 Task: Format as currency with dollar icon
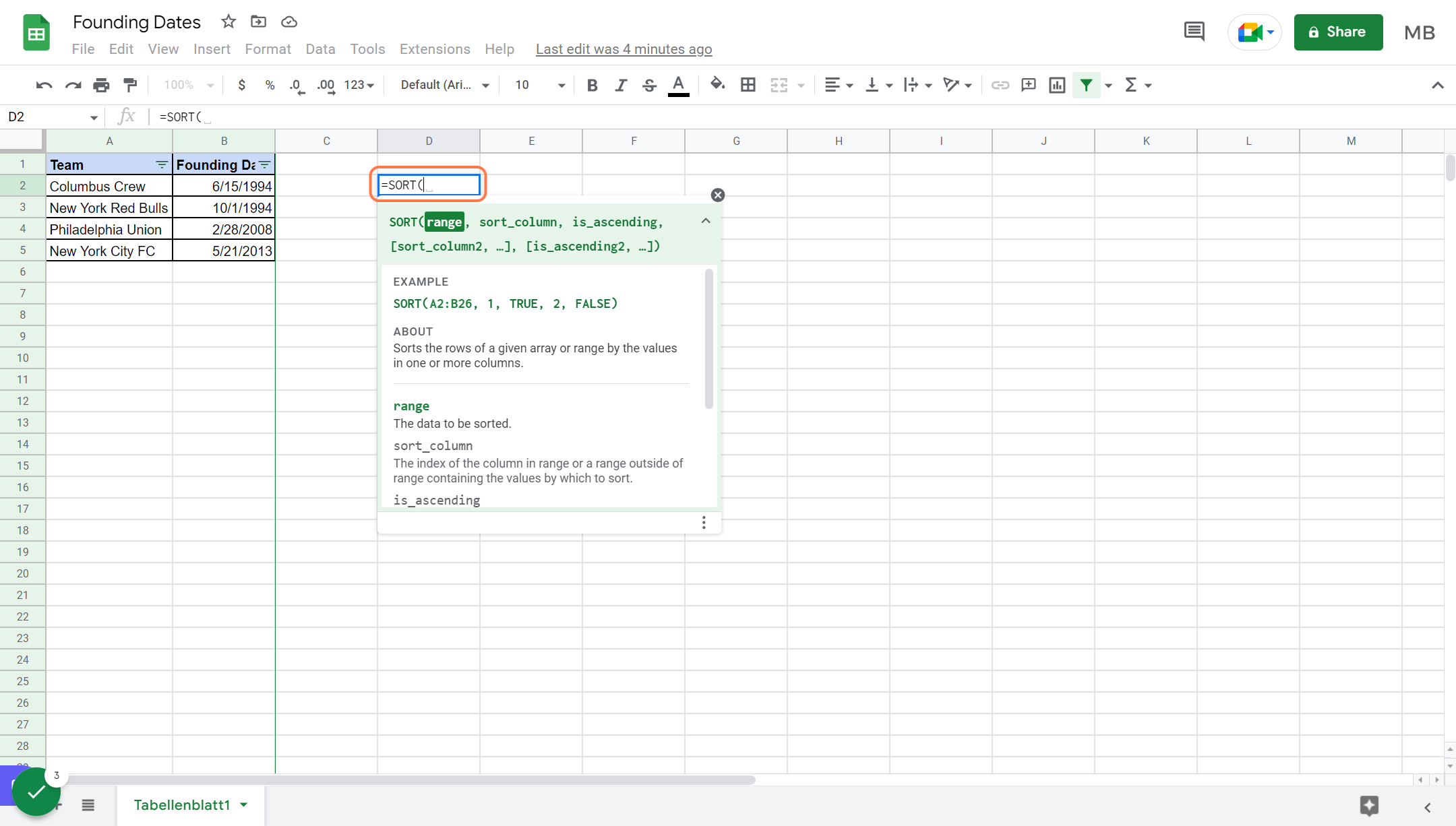241,85
